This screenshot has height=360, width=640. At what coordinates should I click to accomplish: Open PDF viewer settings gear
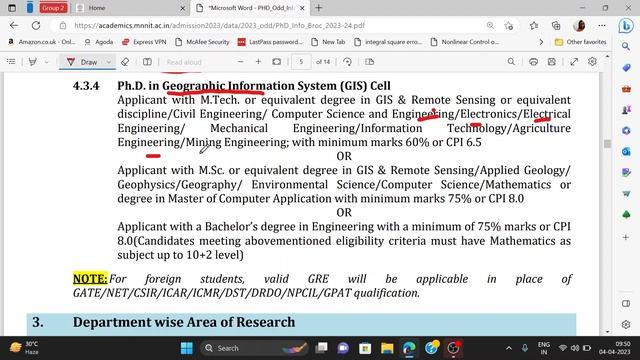592,62
